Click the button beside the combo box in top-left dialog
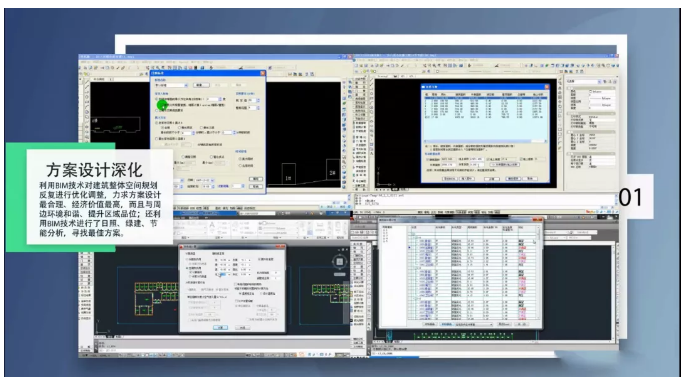Image resolution: width=688 pixels, height=381 pixels. (201, 85)
